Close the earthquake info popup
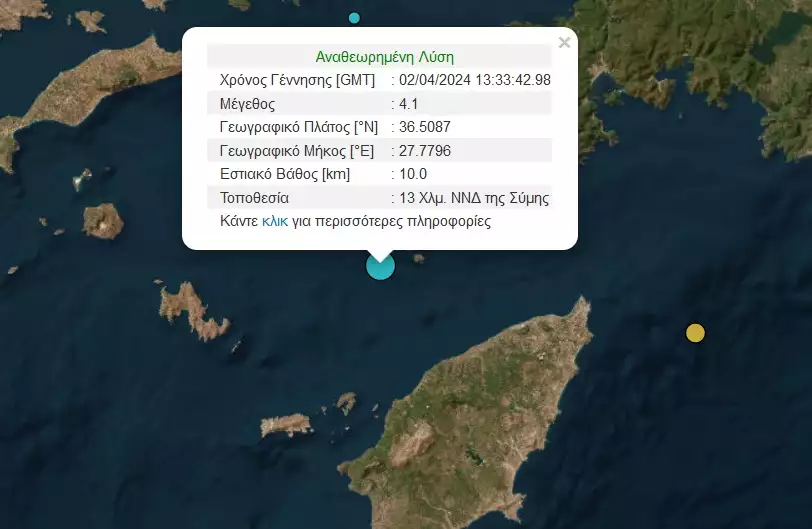This screenshot has width=812, height=529. (564, 42)
